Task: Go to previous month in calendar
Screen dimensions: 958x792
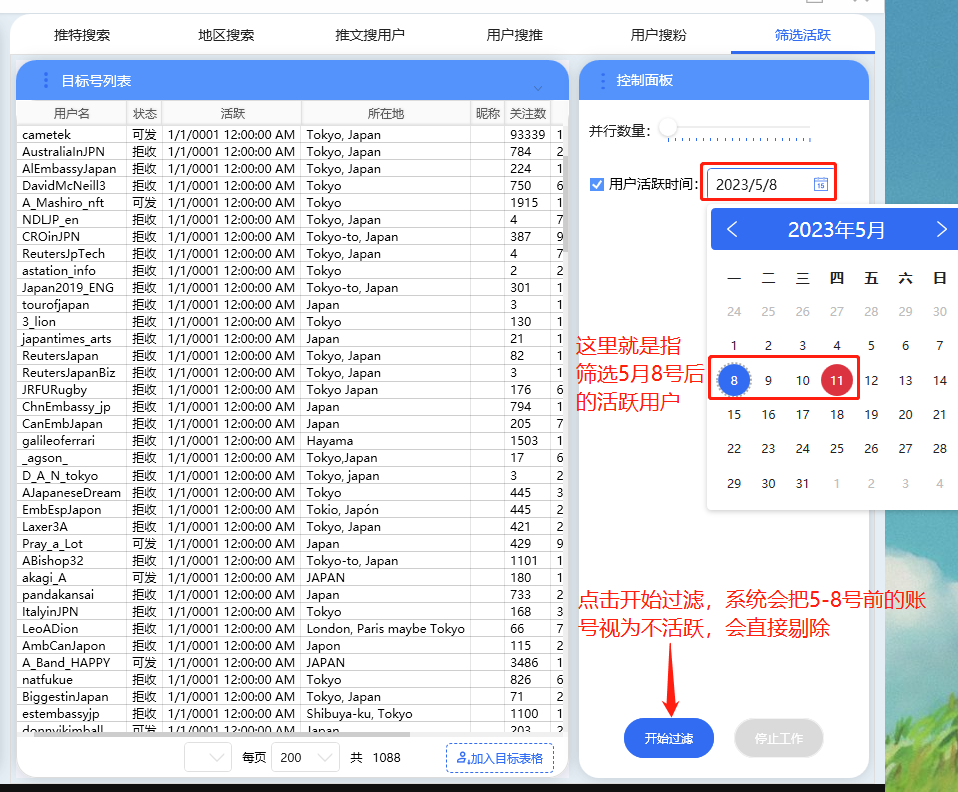Action: tap(732, 230)
